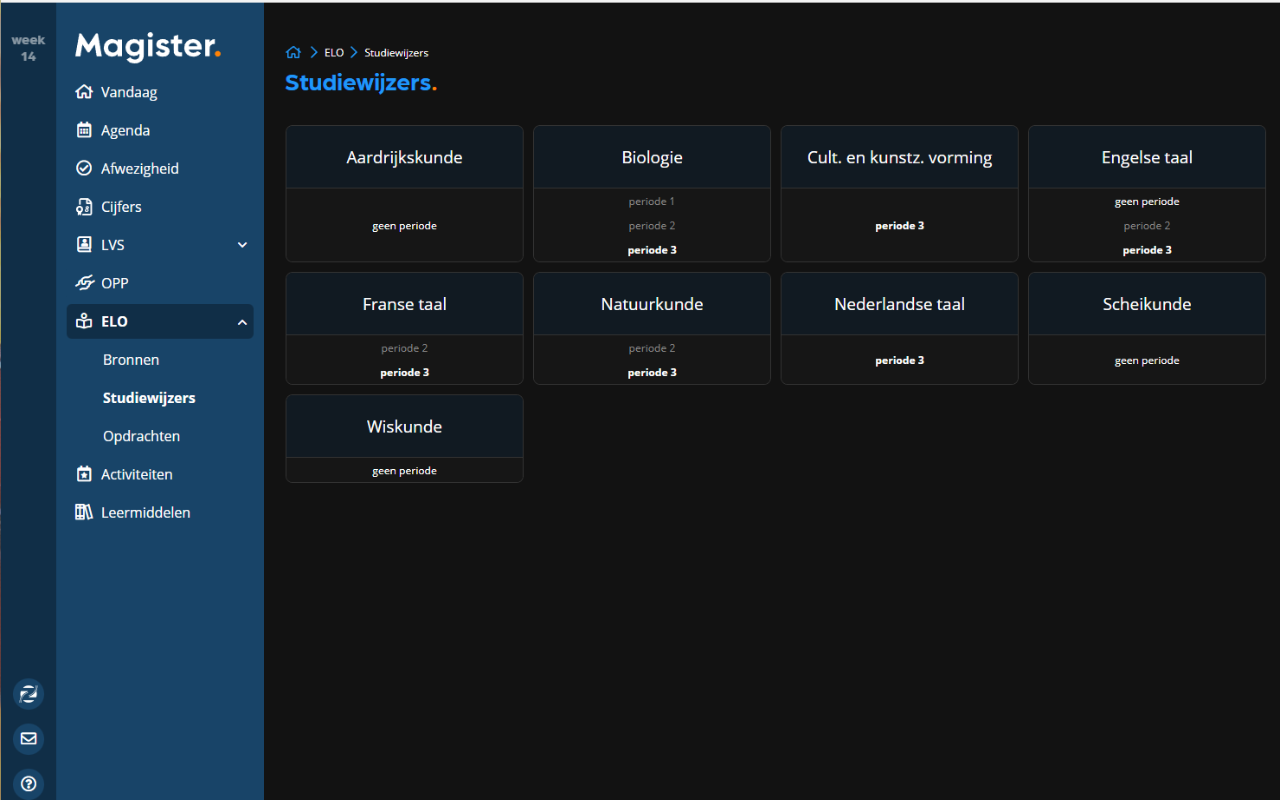
Task: Click the Afwezigheid checkmark icon
Action: coord(84,169)
